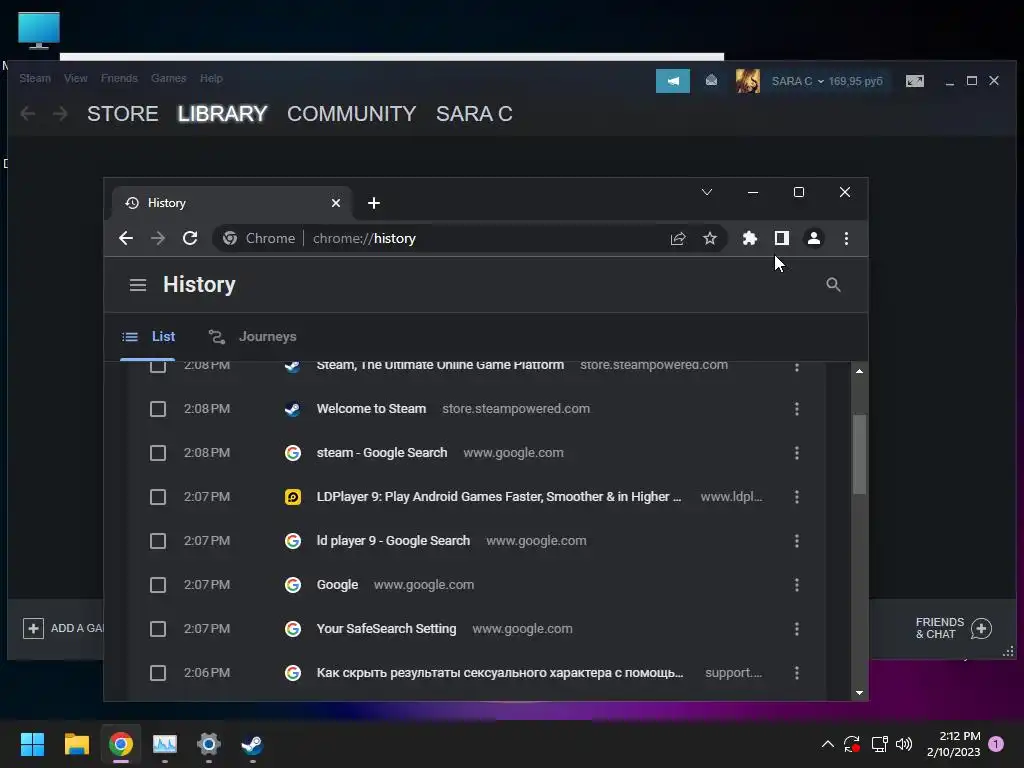Switch to the List tab in History
The image size is (1024, 768).
pos(148,336)
